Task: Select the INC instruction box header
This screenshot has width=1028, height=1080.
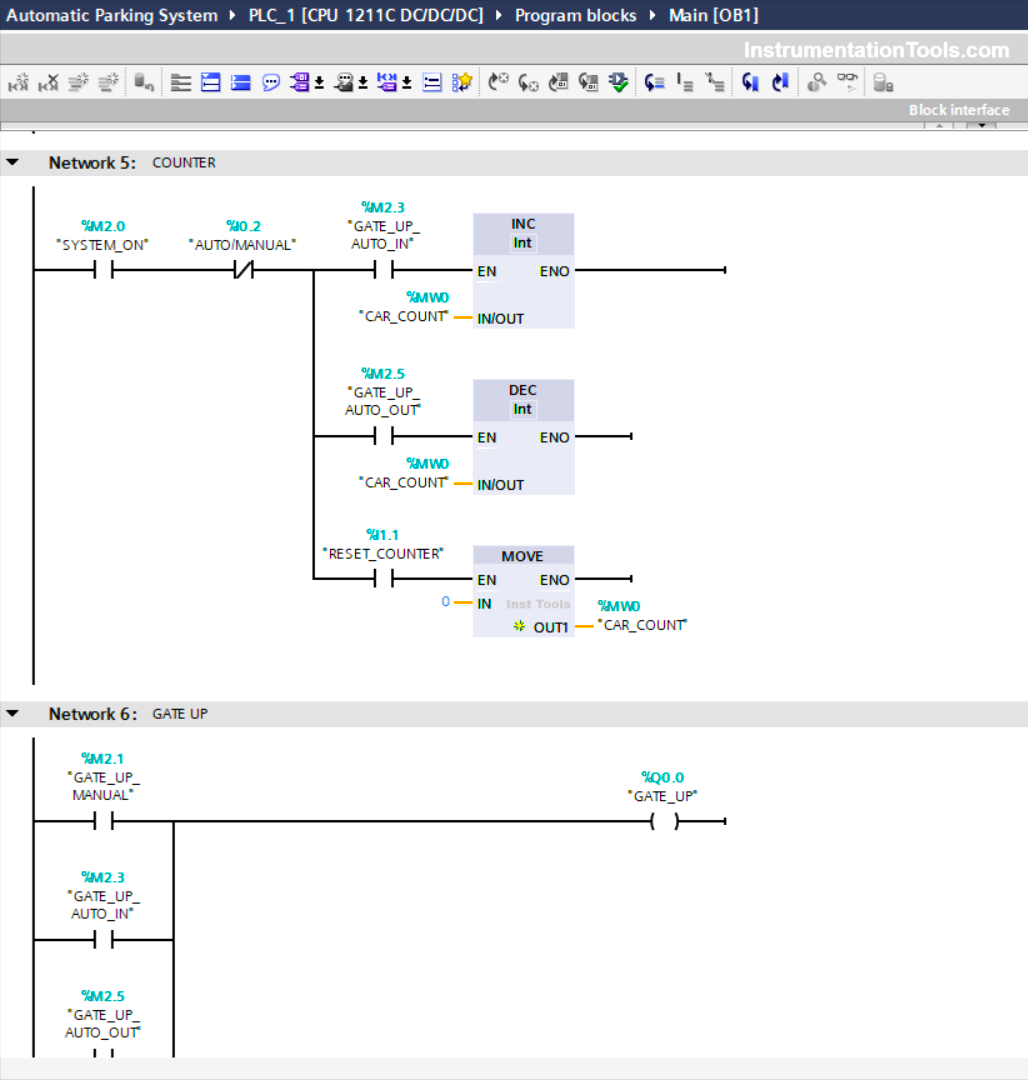Action: pos(523,224)
